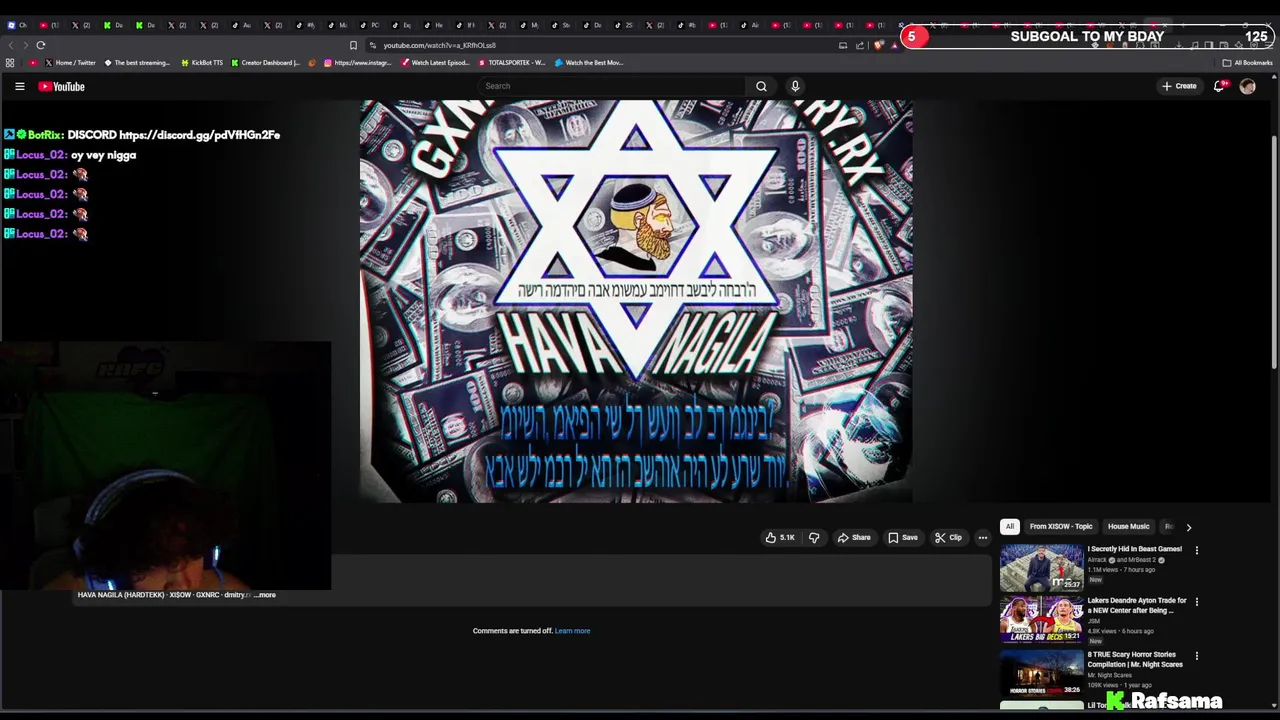
Task: Open 8 TRUE Scary Horror Stories thumbnail
Action: 1041,673
